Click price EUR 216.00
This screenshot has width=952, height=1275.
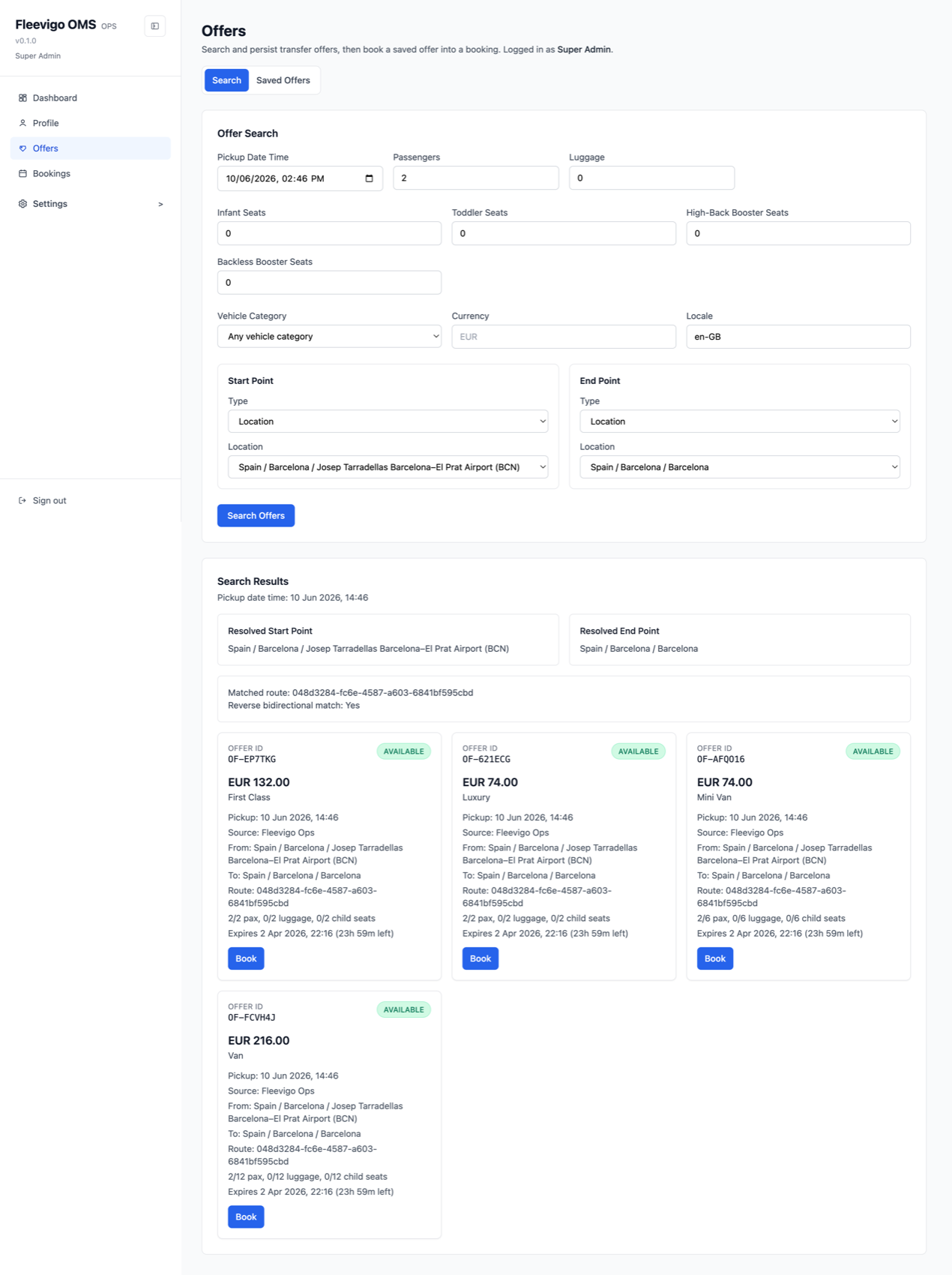pyautogui.click(x=259, y=1040)
